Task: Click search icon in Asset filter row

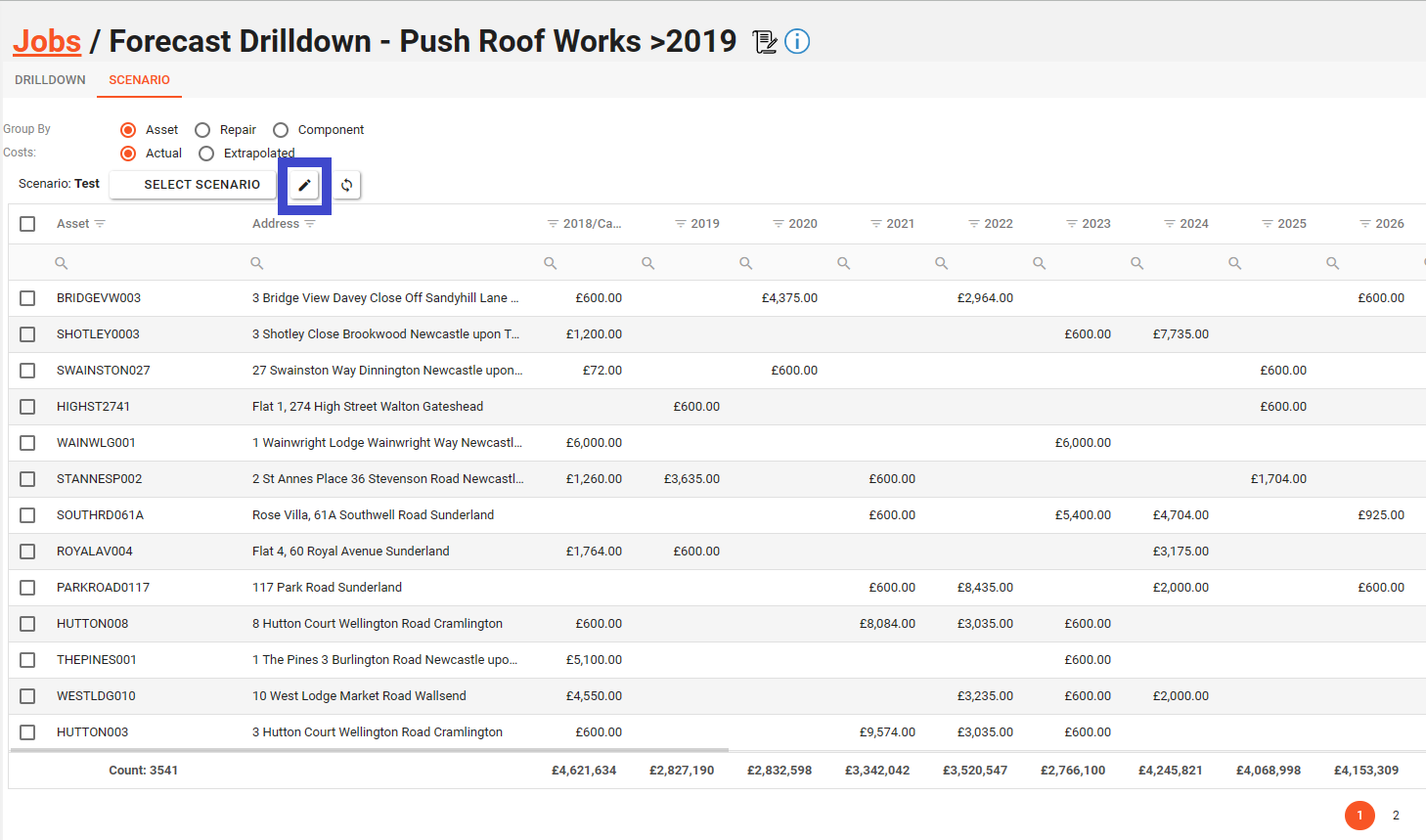Action: (62, 263)
